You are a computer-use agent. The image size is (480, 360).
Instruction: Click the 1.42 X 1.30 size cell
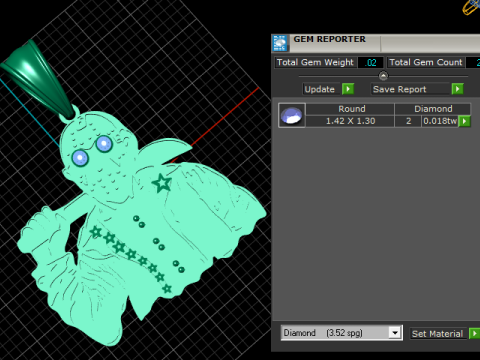[x=350, y=121]
